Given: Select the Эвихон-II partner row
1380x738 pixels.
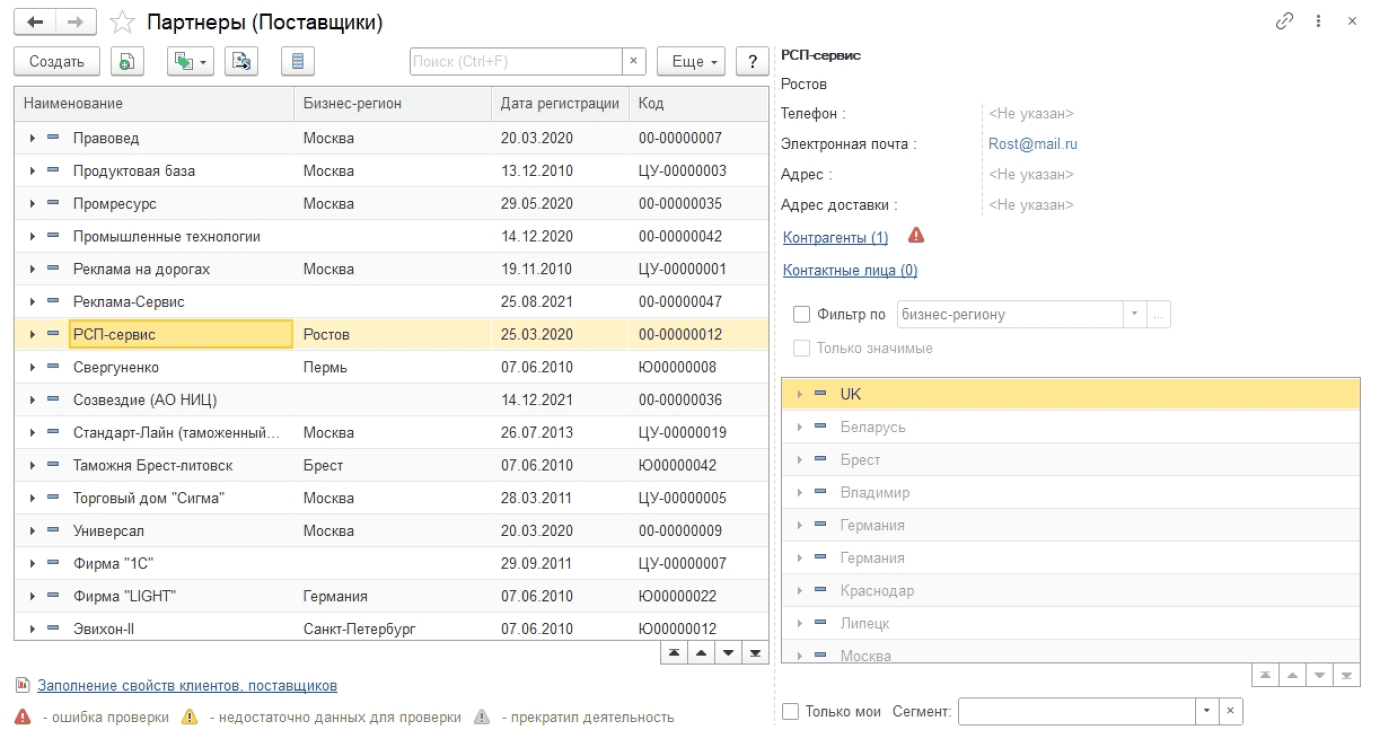Looking at the screenshot, I should [x=392, y=629].
